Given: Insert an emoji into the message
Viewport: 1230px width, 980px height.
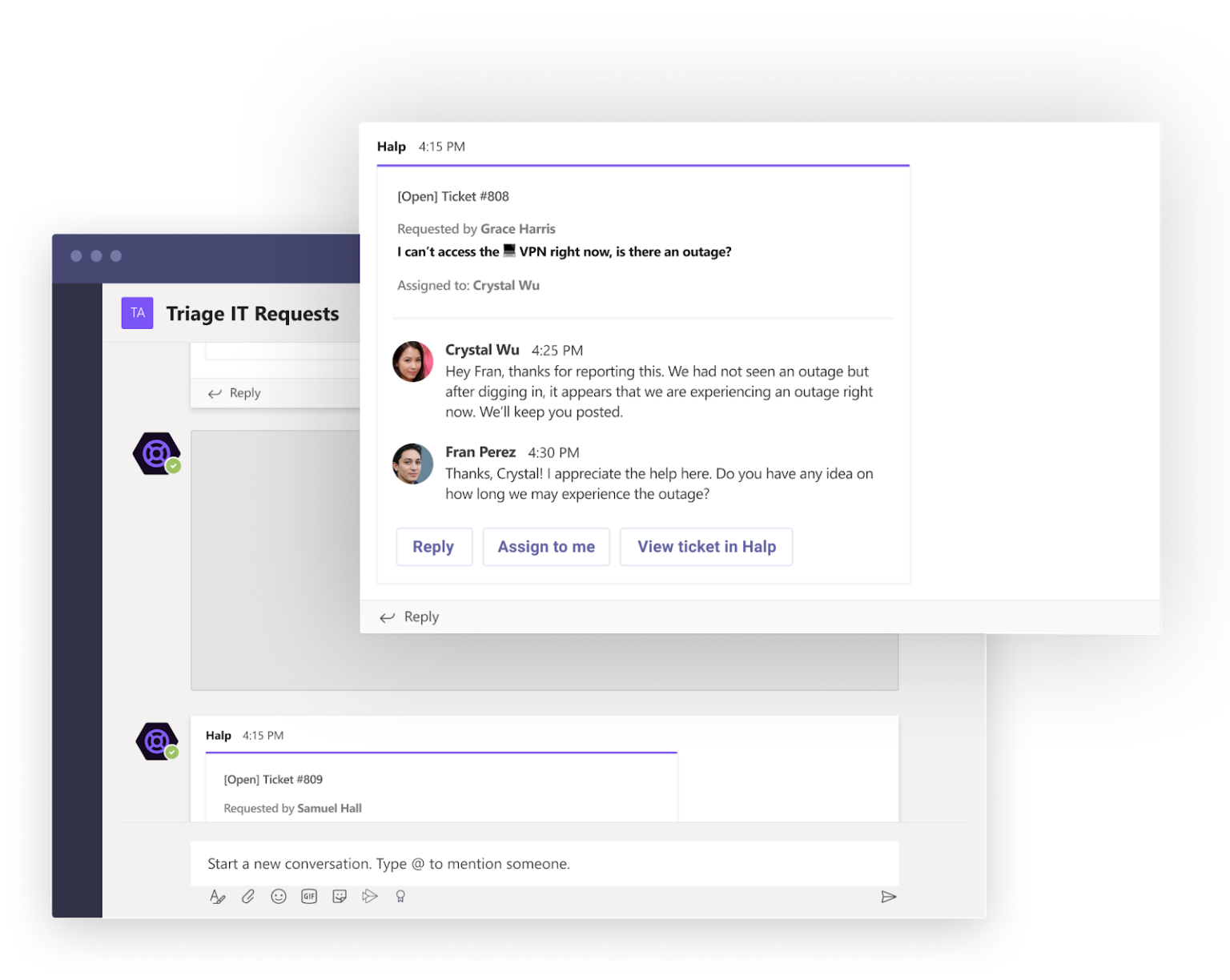Looking at the screenshot, I should click(x=279, y=896).
